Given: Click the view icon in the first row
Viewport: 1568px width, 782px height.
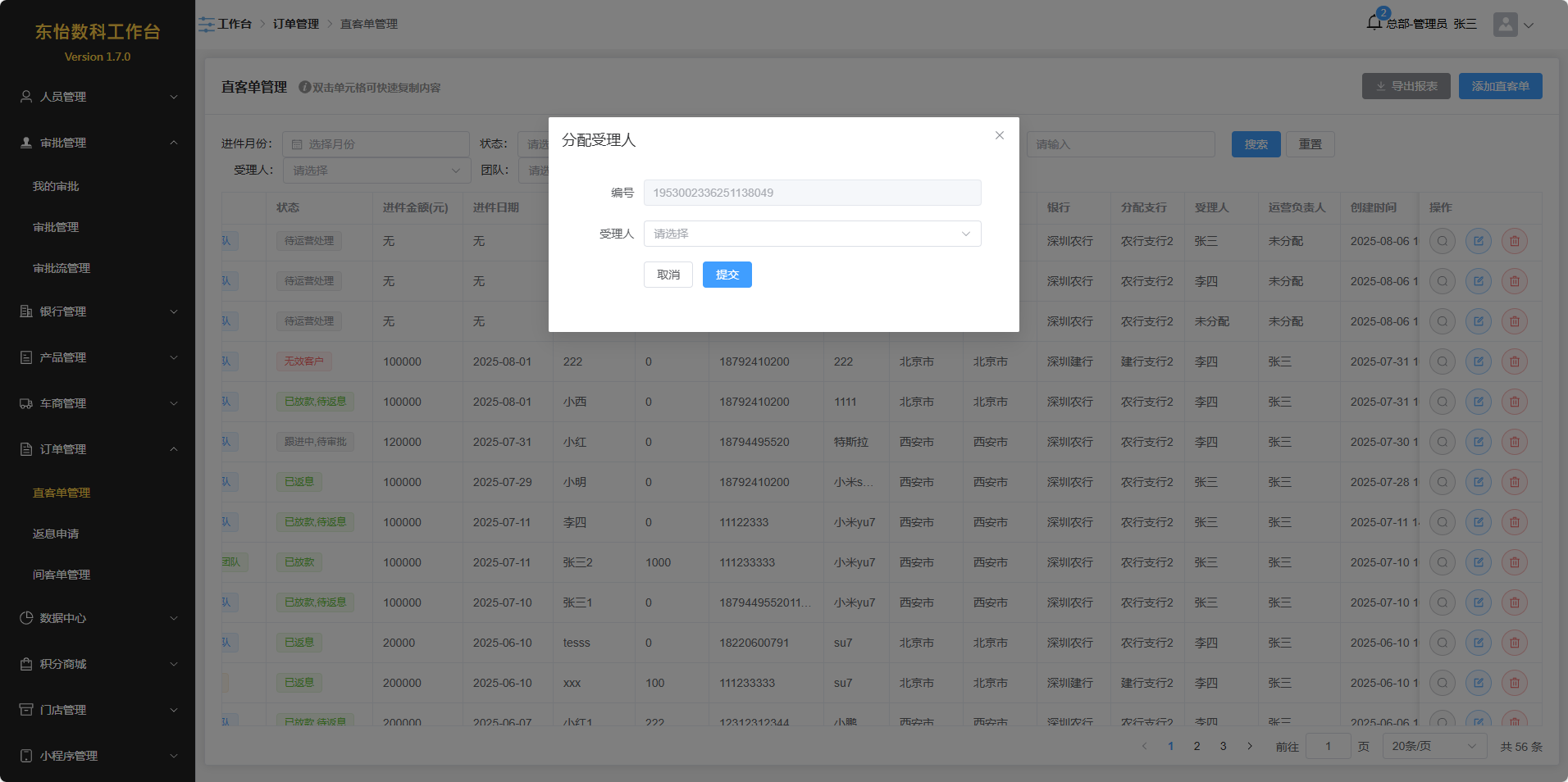Looking at the screenshot, I should tap(1442, 241).
